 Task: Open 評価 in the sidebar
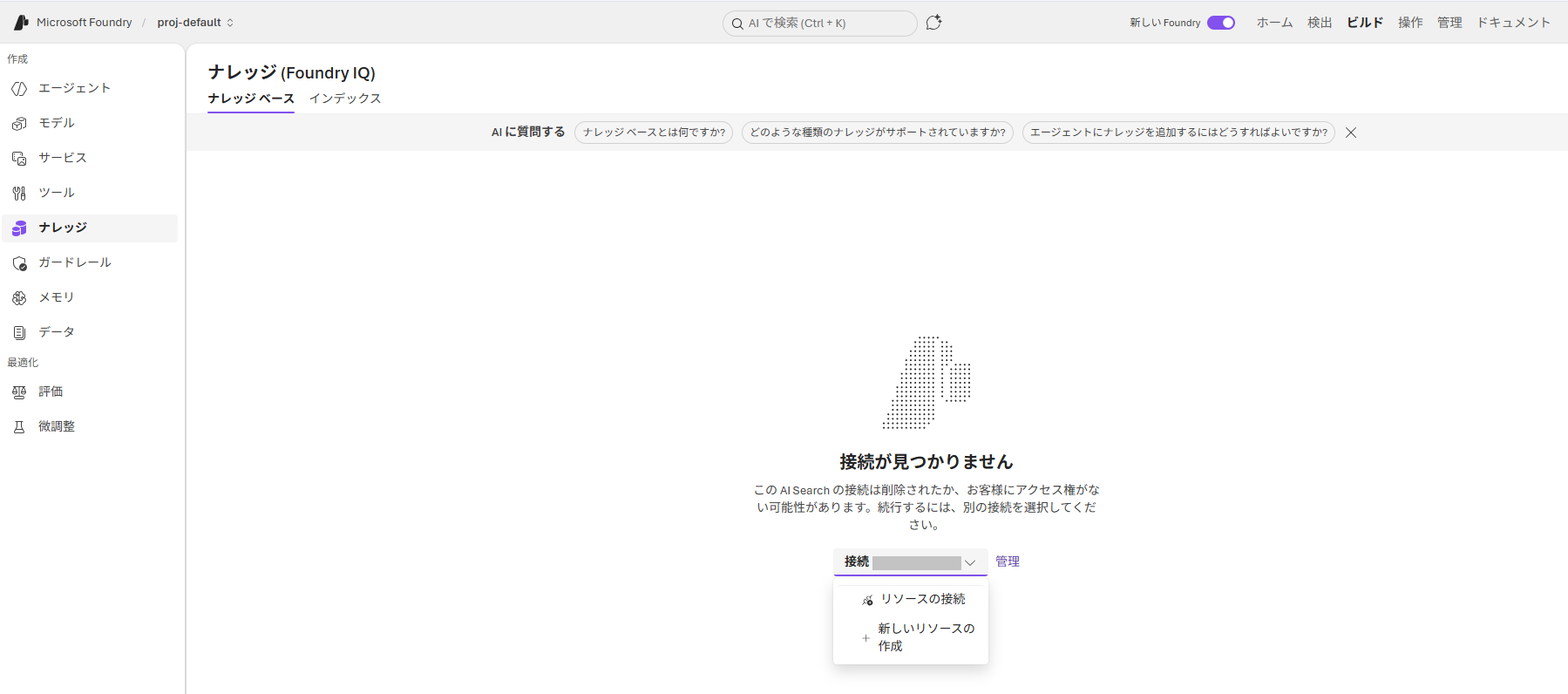coord(91,392)
